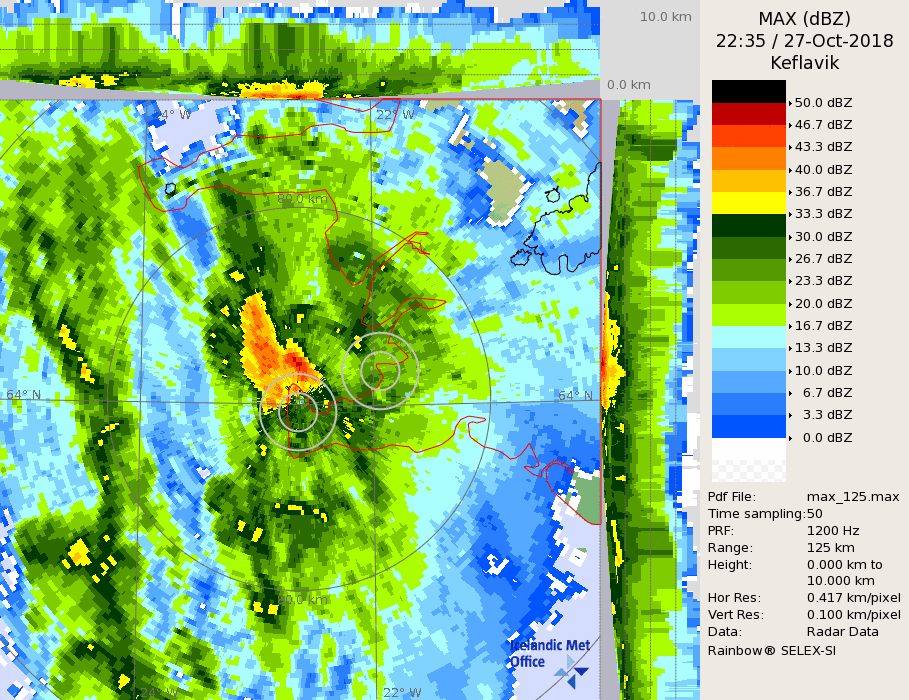Screen dimensions: 909x700
Task: Click the orange 40.0 dBZ legend swatch
Action: point(748,158)
